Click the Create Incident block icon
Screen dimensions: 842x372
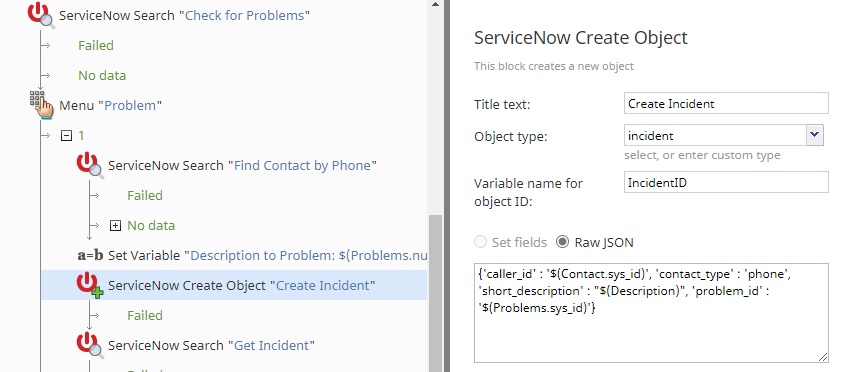tap(90, 285)
